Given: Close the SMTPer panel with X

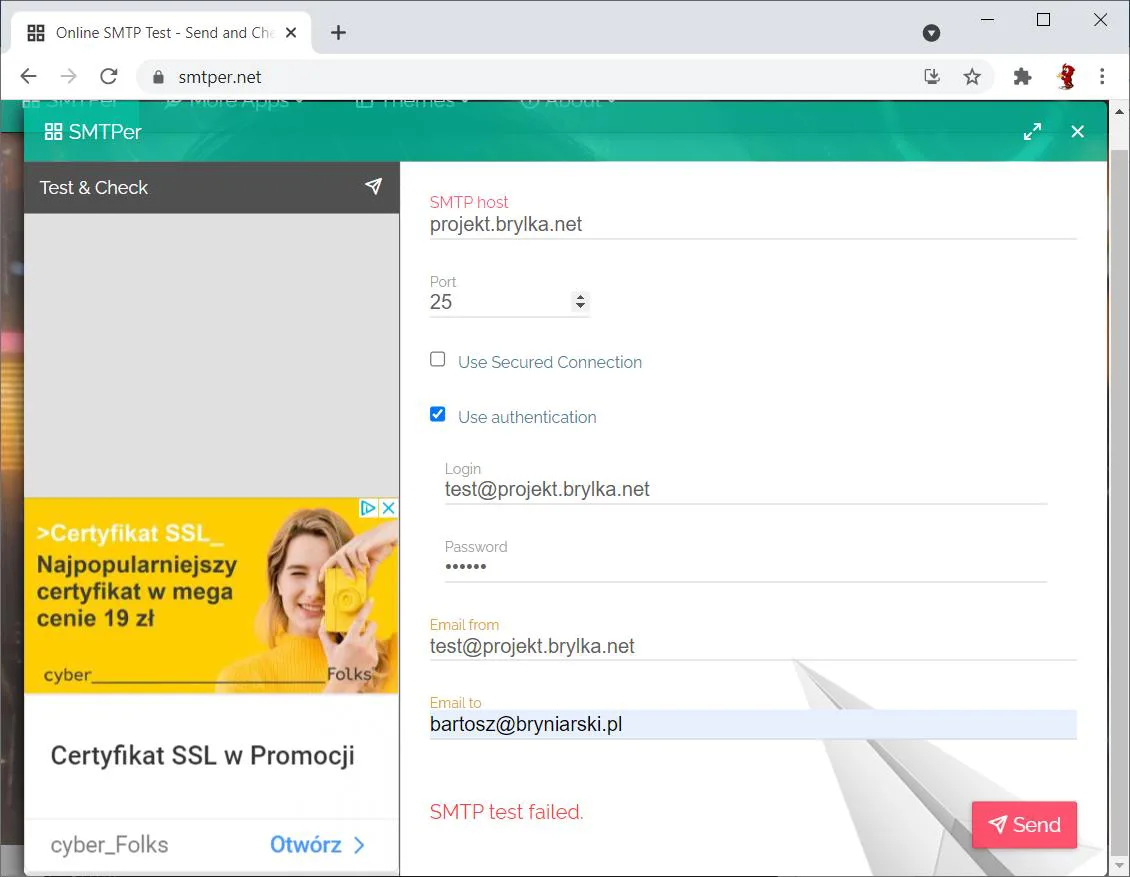Looking at the screenshot, I should click(x=1077, y=132).
